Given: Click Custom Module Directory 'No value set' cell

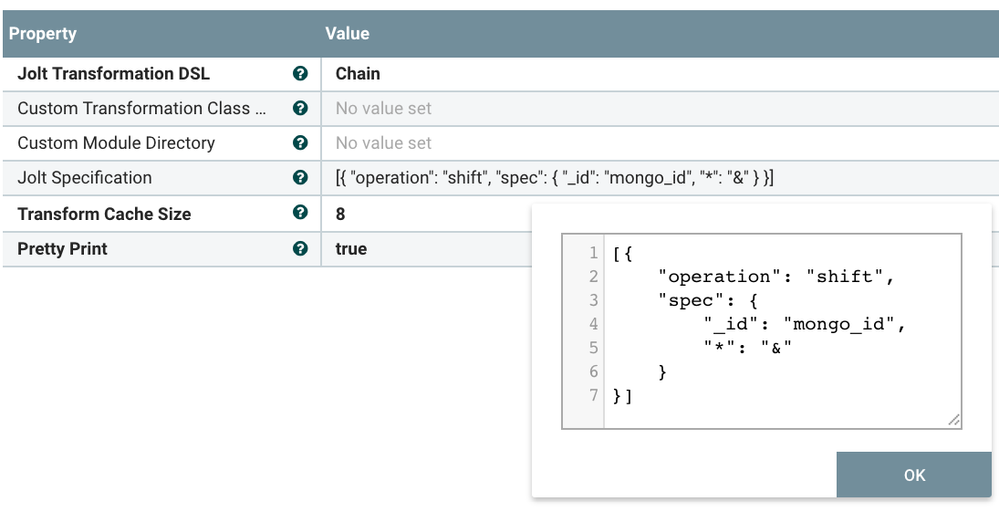Looking at the screenshot, I should [384, 143].
